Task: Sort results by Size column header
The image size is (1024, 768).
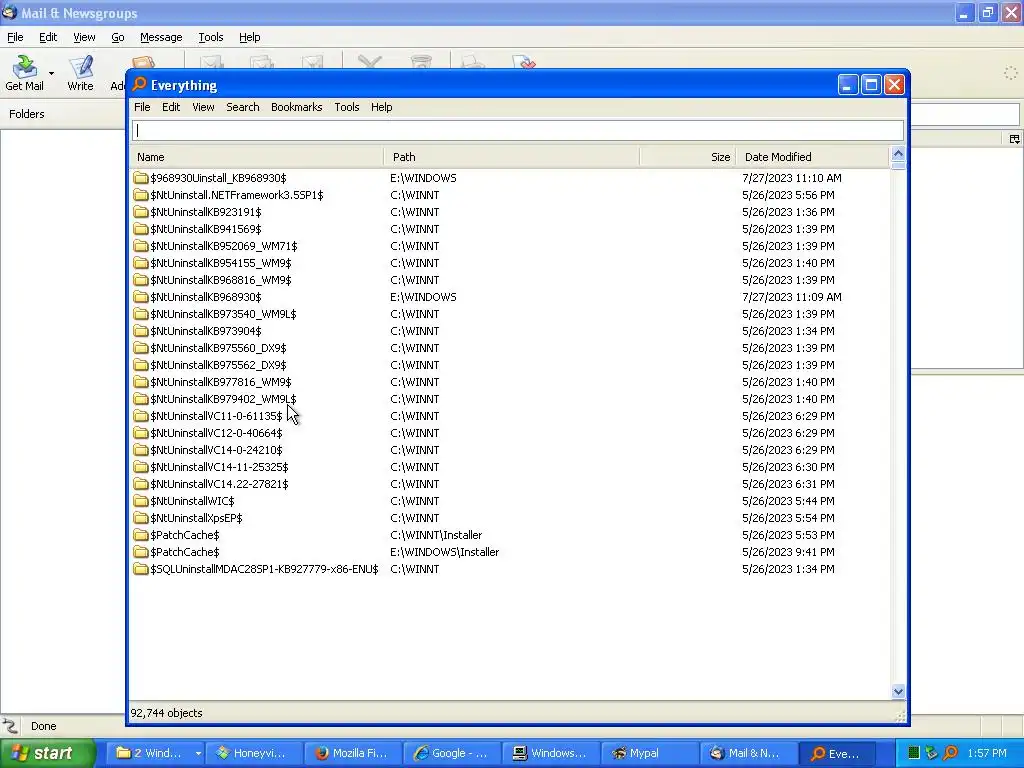Action: [x=688, y=157]
